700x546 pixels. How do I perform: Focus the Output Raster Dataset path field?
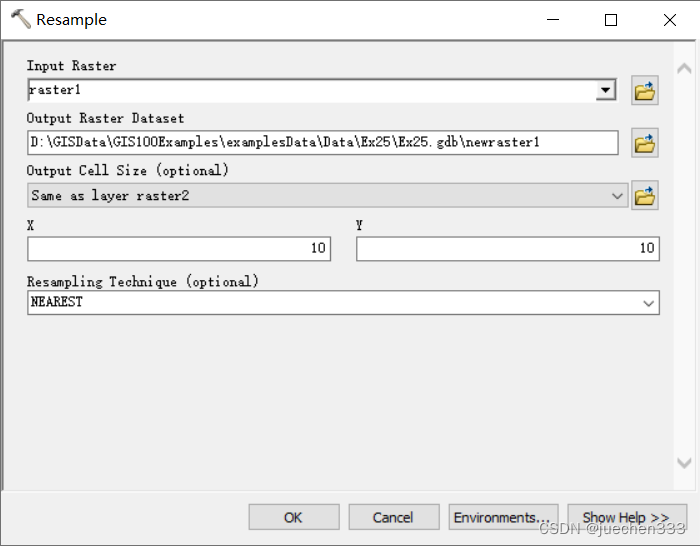tap(322, 143)
